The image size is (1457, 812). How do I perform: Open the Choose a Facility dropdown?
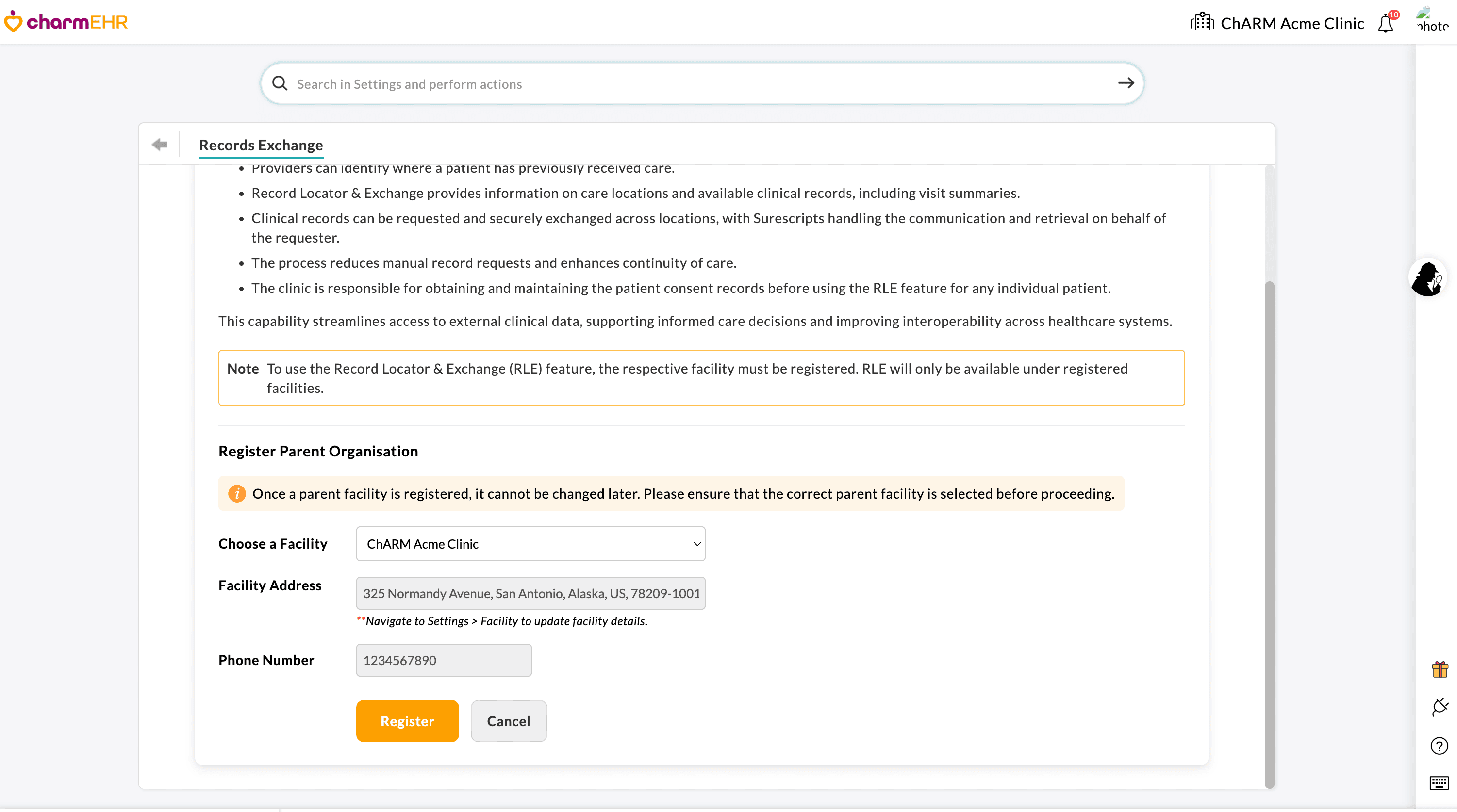(530, 543)
